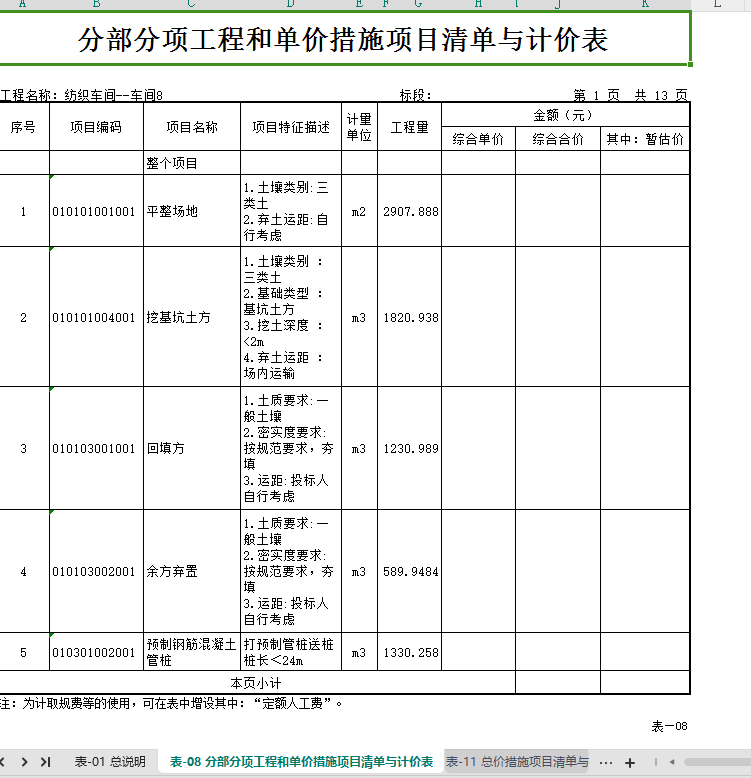Jump to the last sheet arrow
This screenshot has width=751, height=778.
coord(46,762)
